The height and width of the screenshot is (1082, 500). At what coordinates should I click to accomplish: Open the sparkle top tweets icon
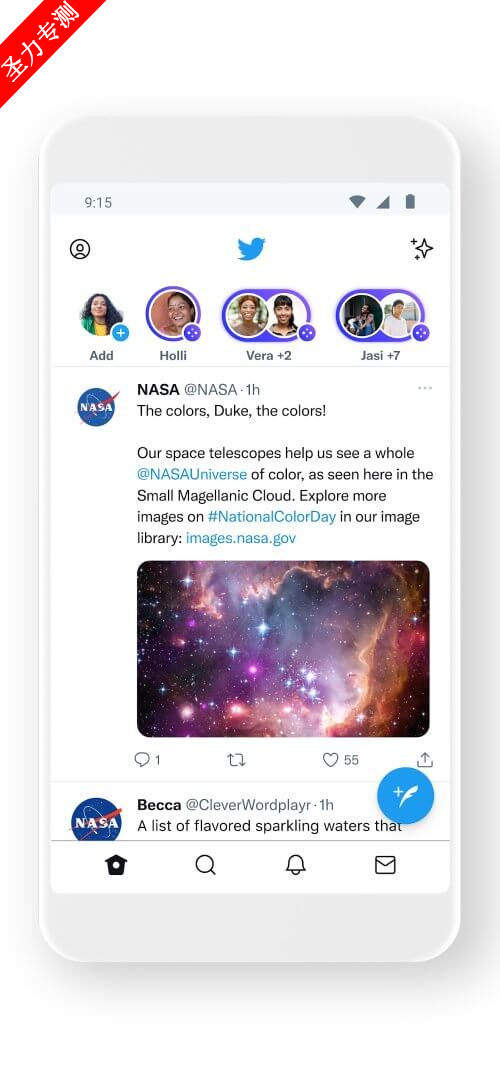coord(421,248)
